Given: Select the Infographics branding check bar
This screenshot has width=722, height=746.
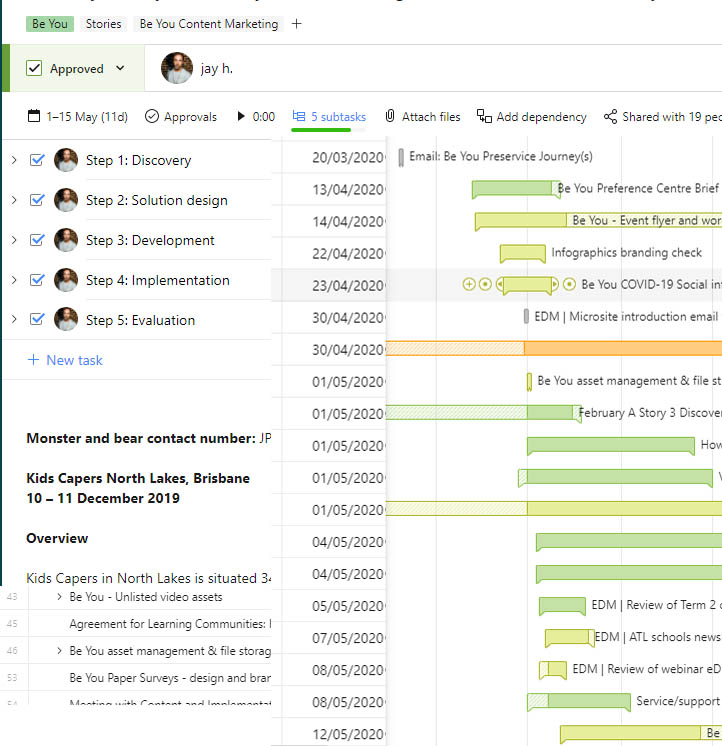Looking at the screenshot, I should pyautogui.click(x=522, y=253).
